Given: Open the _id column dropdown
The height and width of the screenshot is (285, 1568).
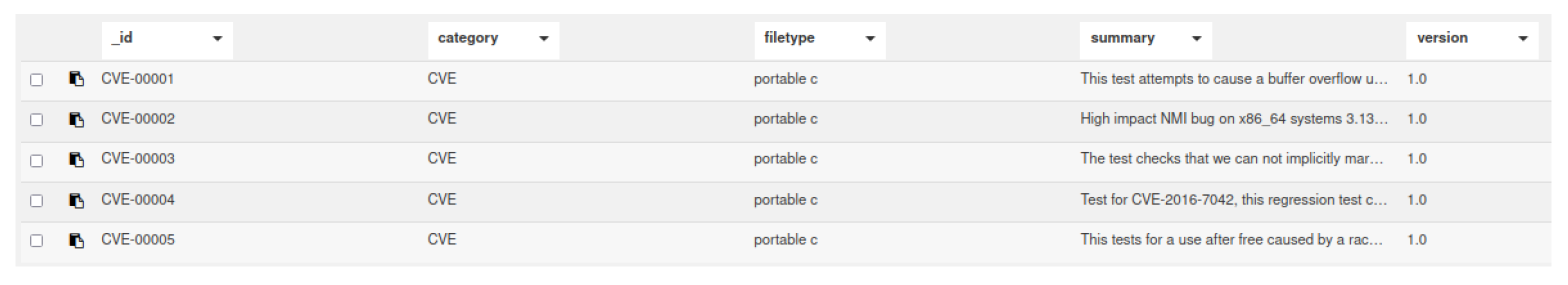Looking at the screenshot, I should click(217, 39).
